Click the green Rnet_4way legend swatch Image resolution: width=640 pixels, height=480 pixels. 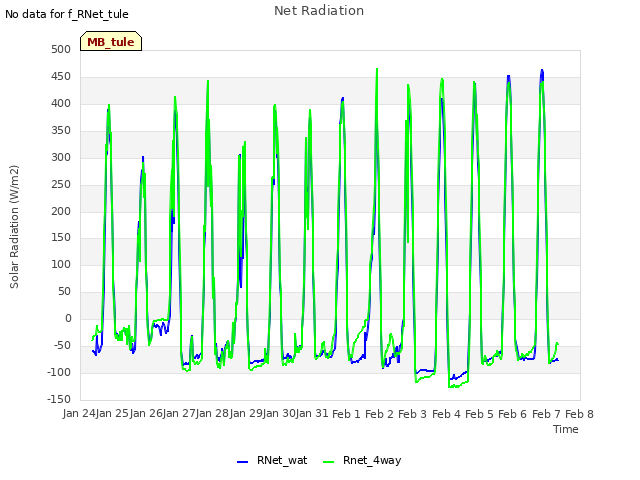[x=329, y=462]
